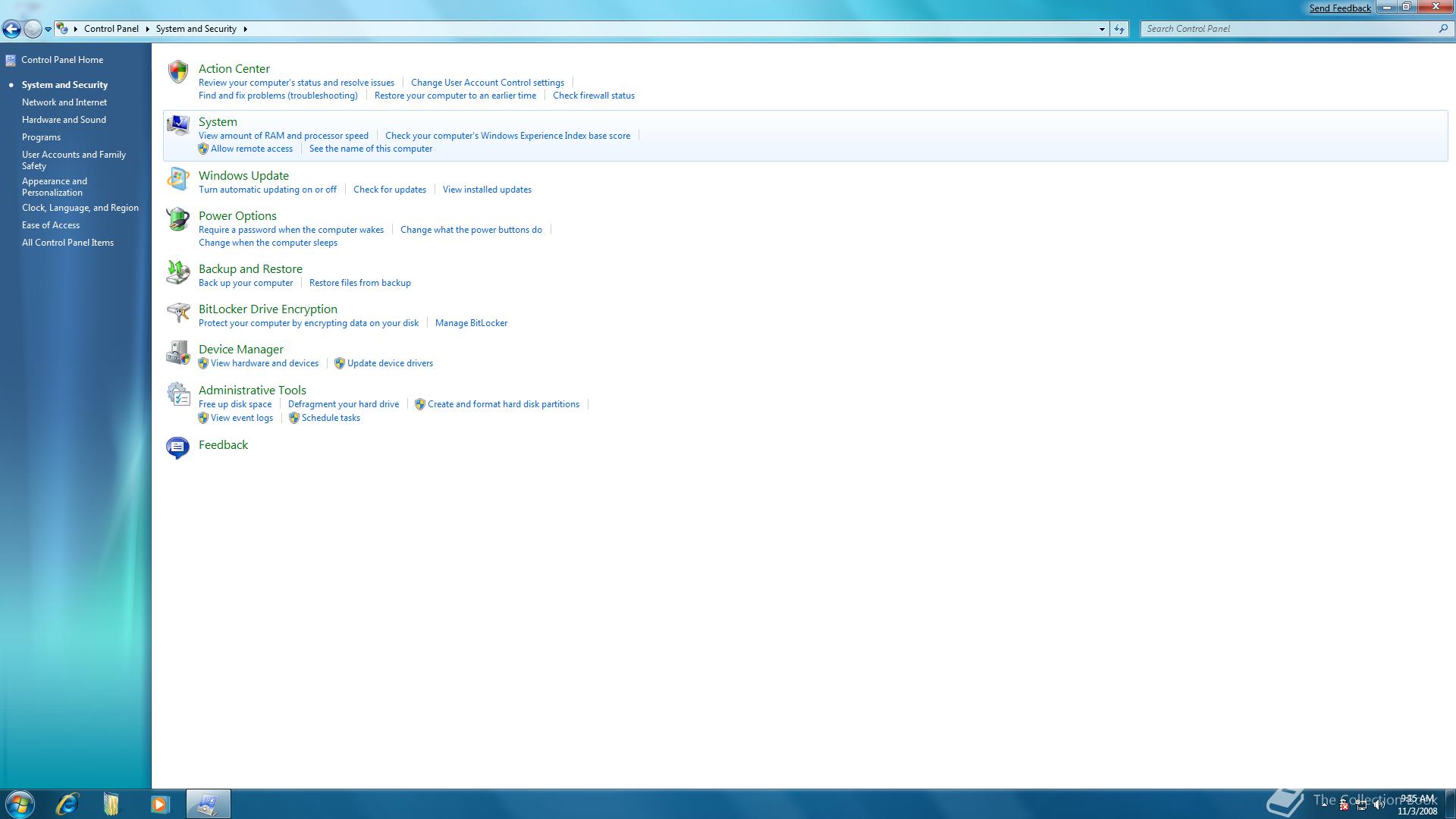Open User Accounts and Family Safety
The image size is (1456, 819).
pyautogui.click(x=74, y=160)
